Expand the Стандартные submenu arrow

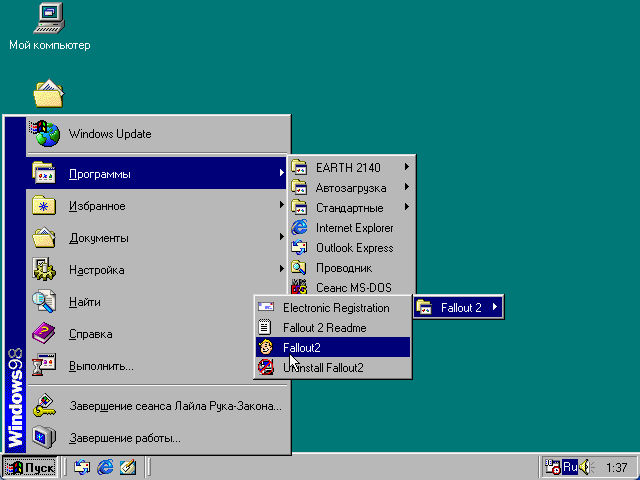[x=407, y=207]
